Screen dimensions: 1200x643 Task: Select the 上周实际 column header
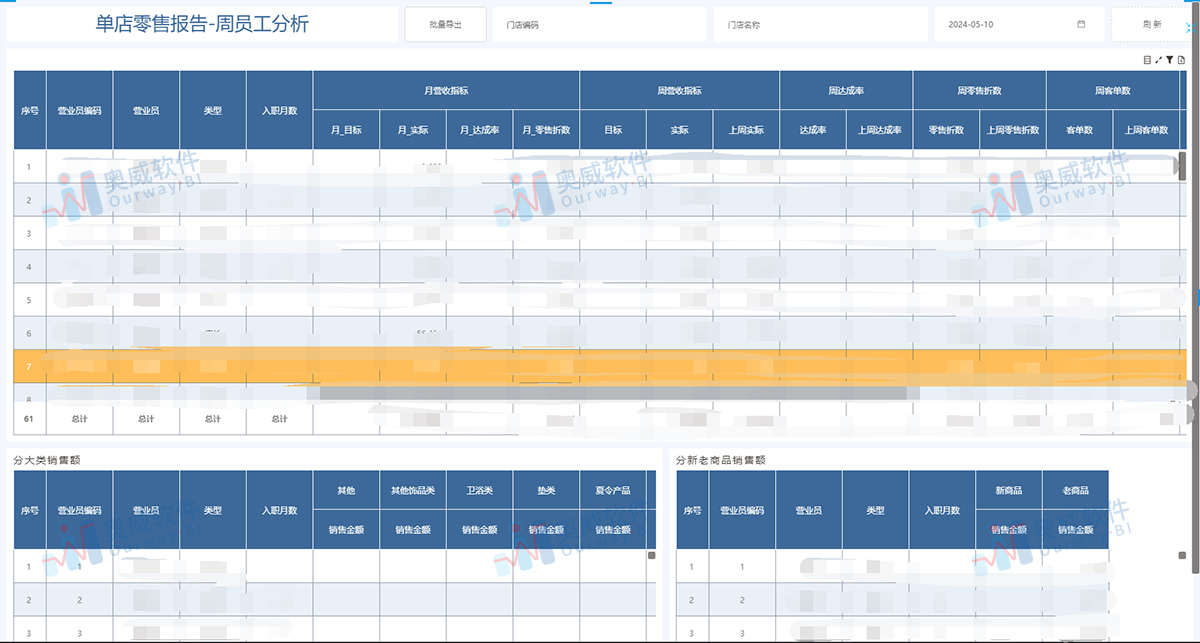click(746, 130)
